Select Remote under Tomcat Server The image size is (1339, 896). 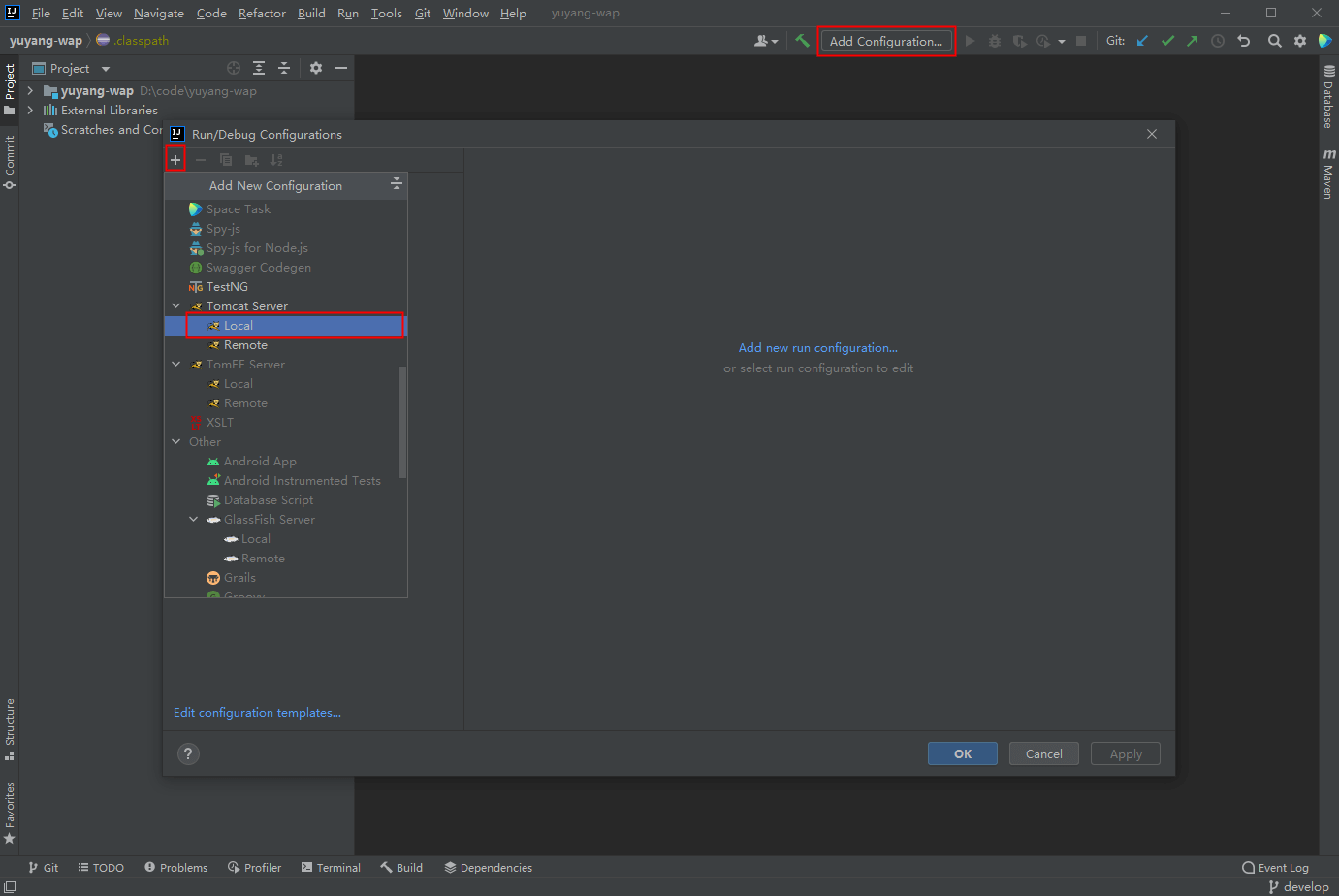coord(286,345)
